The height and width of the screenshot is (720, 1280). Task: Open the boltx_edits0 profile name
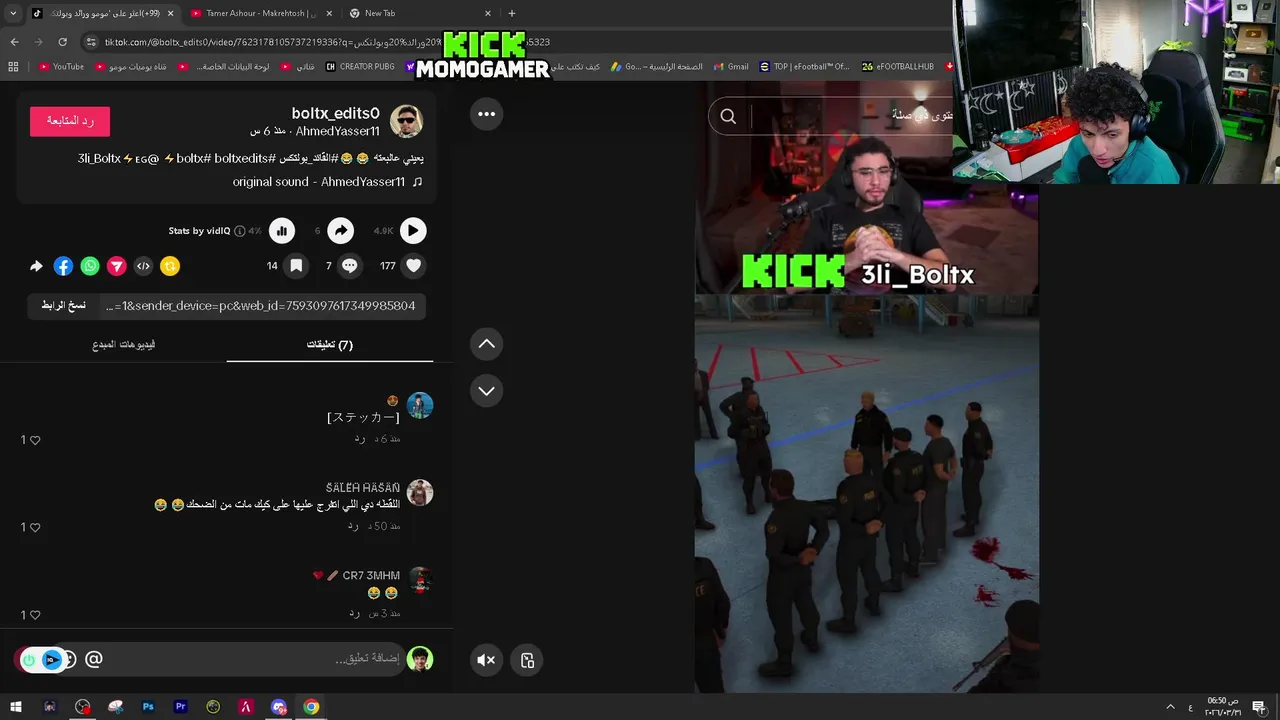click(335, 113)
